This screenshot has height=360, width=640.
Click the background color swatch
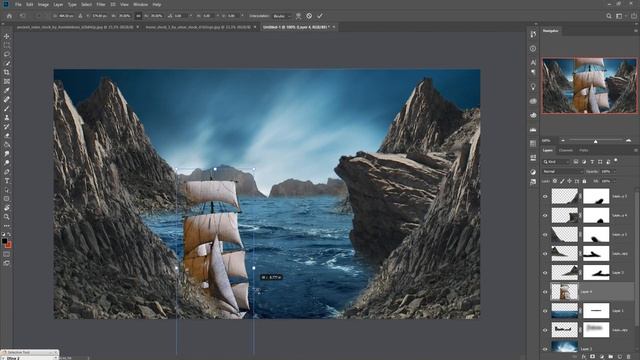(9, 245)
